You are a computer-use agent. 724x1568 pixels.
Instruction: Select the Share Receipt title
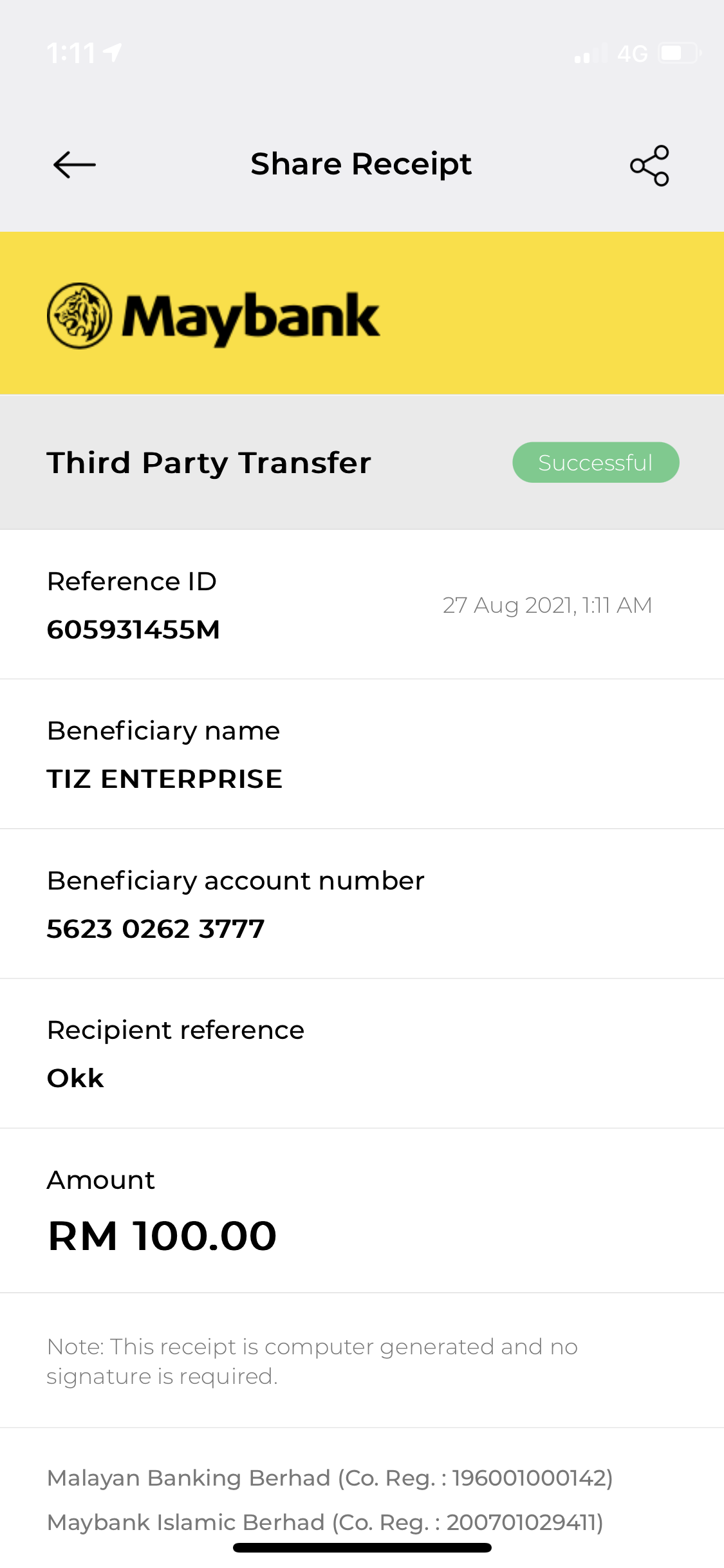361,164
